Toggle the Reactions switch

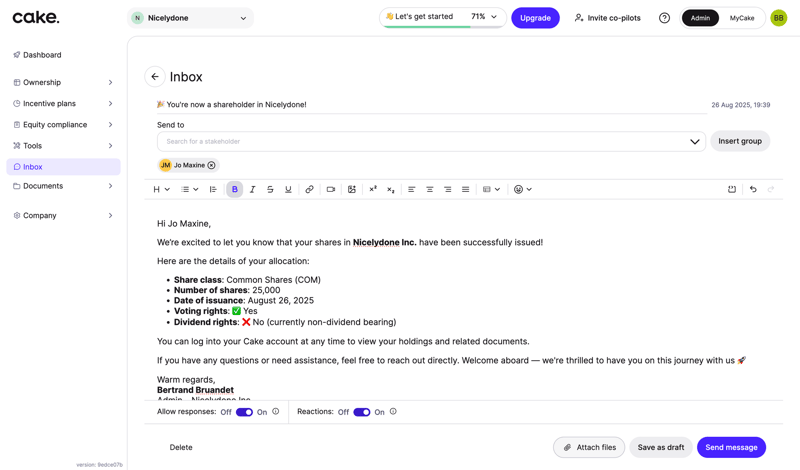[x=361, y=412]
